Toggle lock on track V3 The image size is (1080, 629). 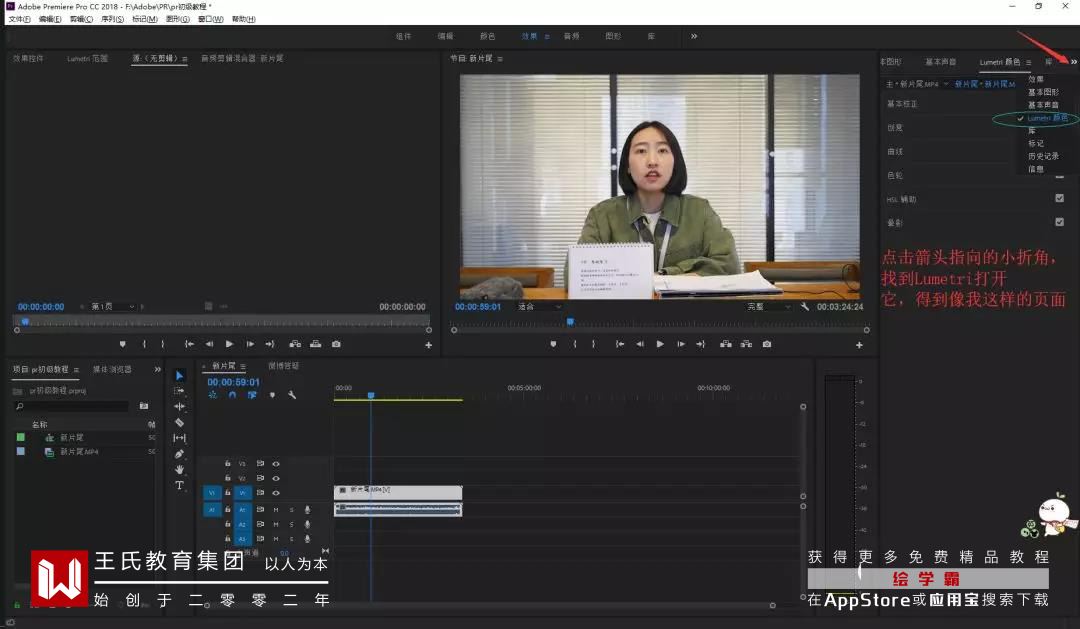coord(227,464)
